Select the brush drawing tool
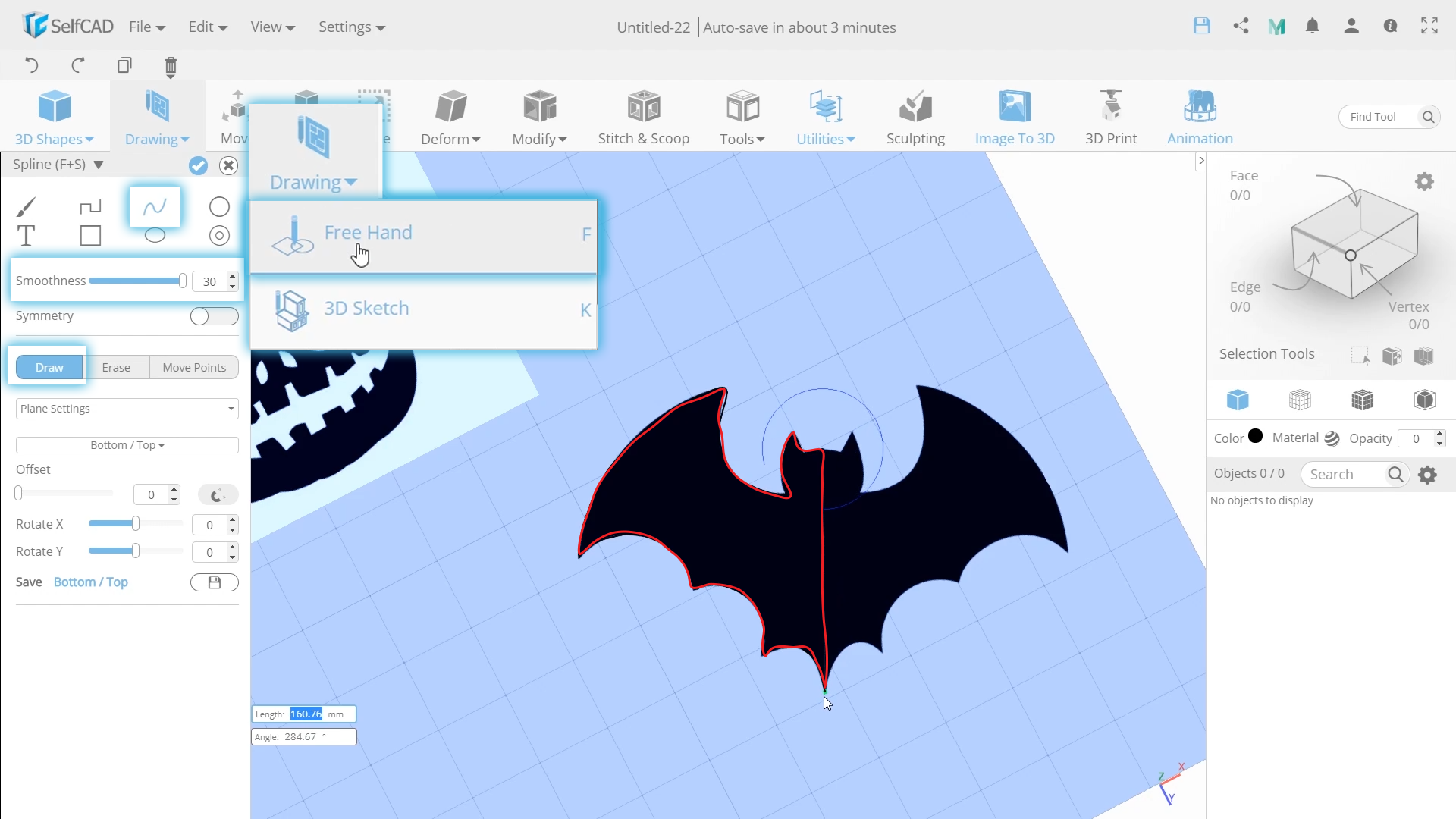 point(26,206)
